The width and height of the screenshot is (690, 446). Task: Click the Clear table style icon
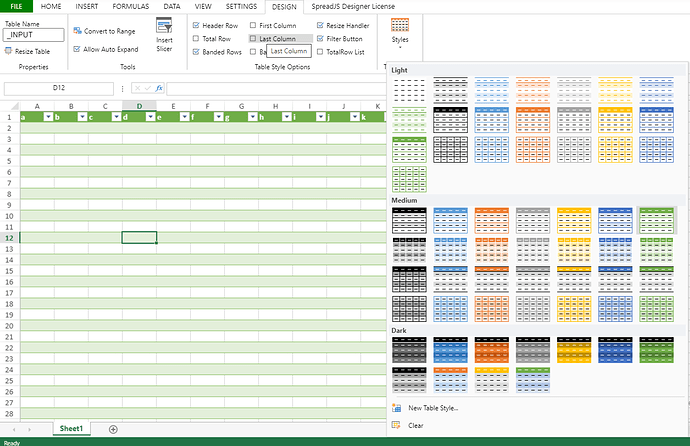click(x=397, y=425)
